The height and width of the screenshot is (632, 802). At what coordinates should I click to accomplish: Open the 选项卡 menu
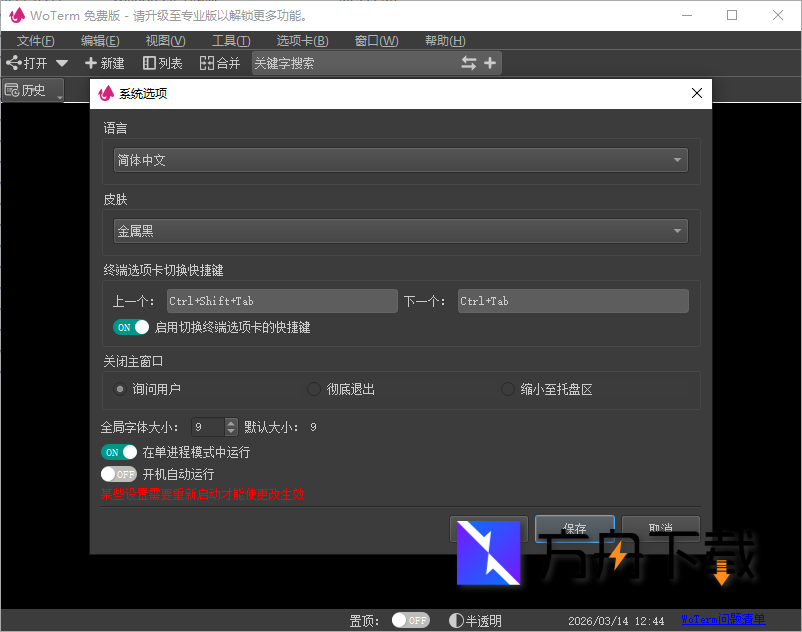coord(302,41)
